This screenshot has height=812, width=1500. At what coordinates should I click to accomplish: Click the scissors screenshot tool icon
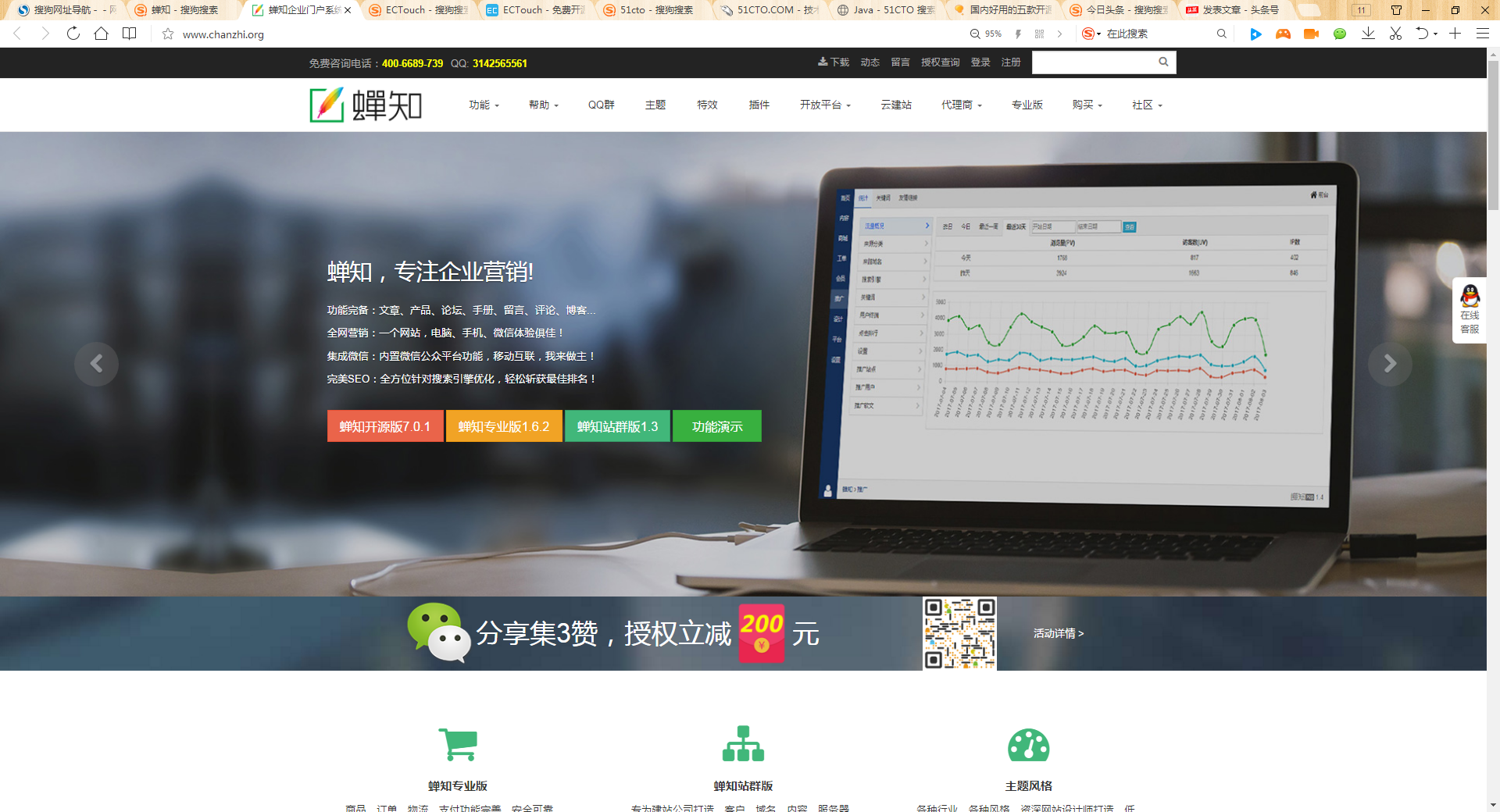tap(1395, 34)
